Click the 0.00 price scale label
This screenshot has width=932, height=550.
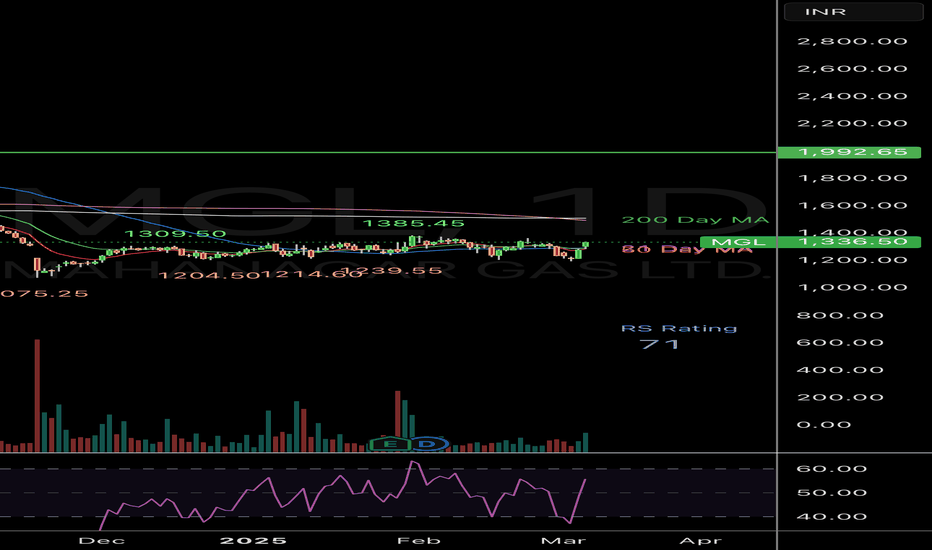824,425
